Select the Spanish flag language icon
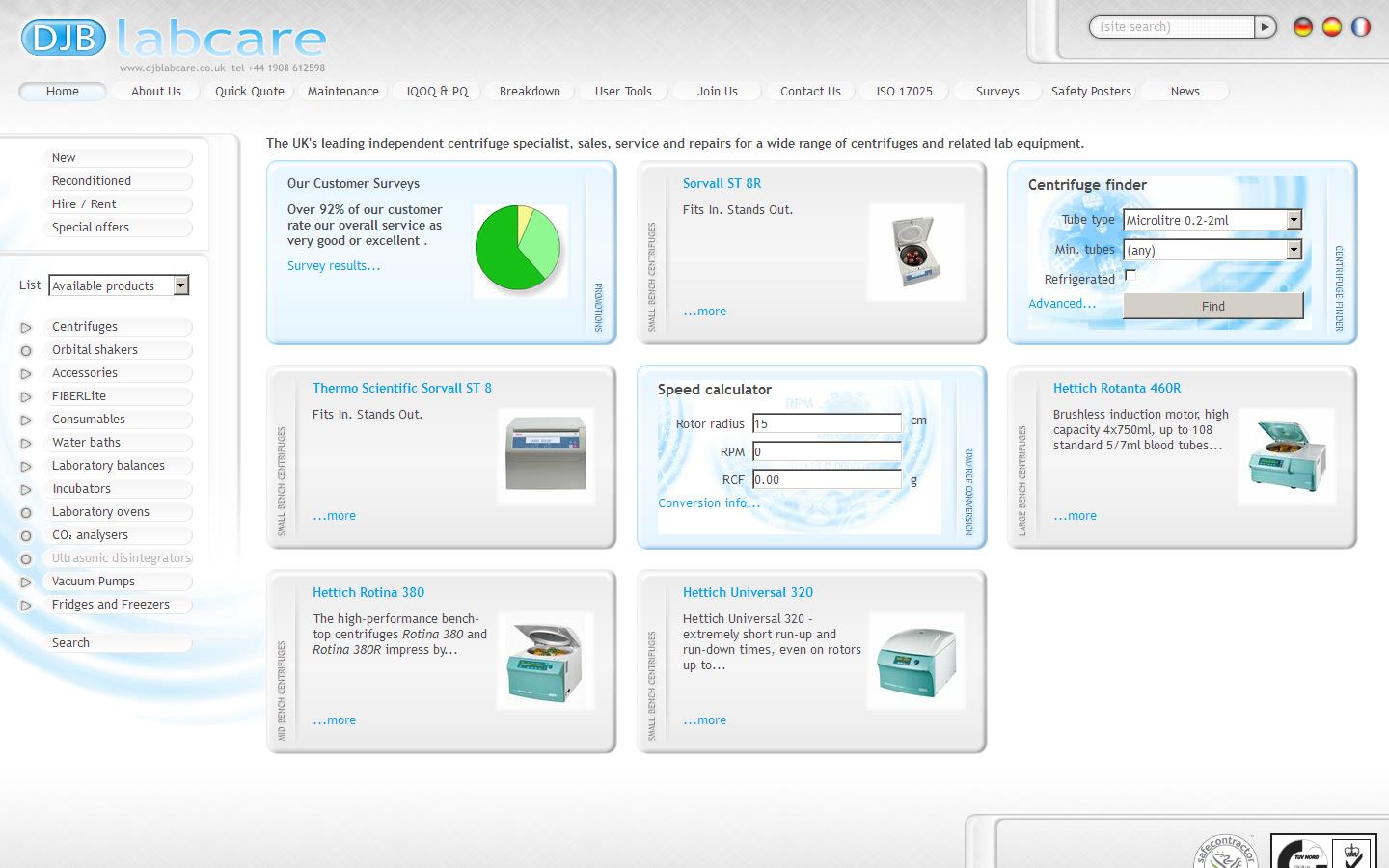The width and height of the screenshot is (1389, 868). pyautogui.click(x=1331, y=27)
